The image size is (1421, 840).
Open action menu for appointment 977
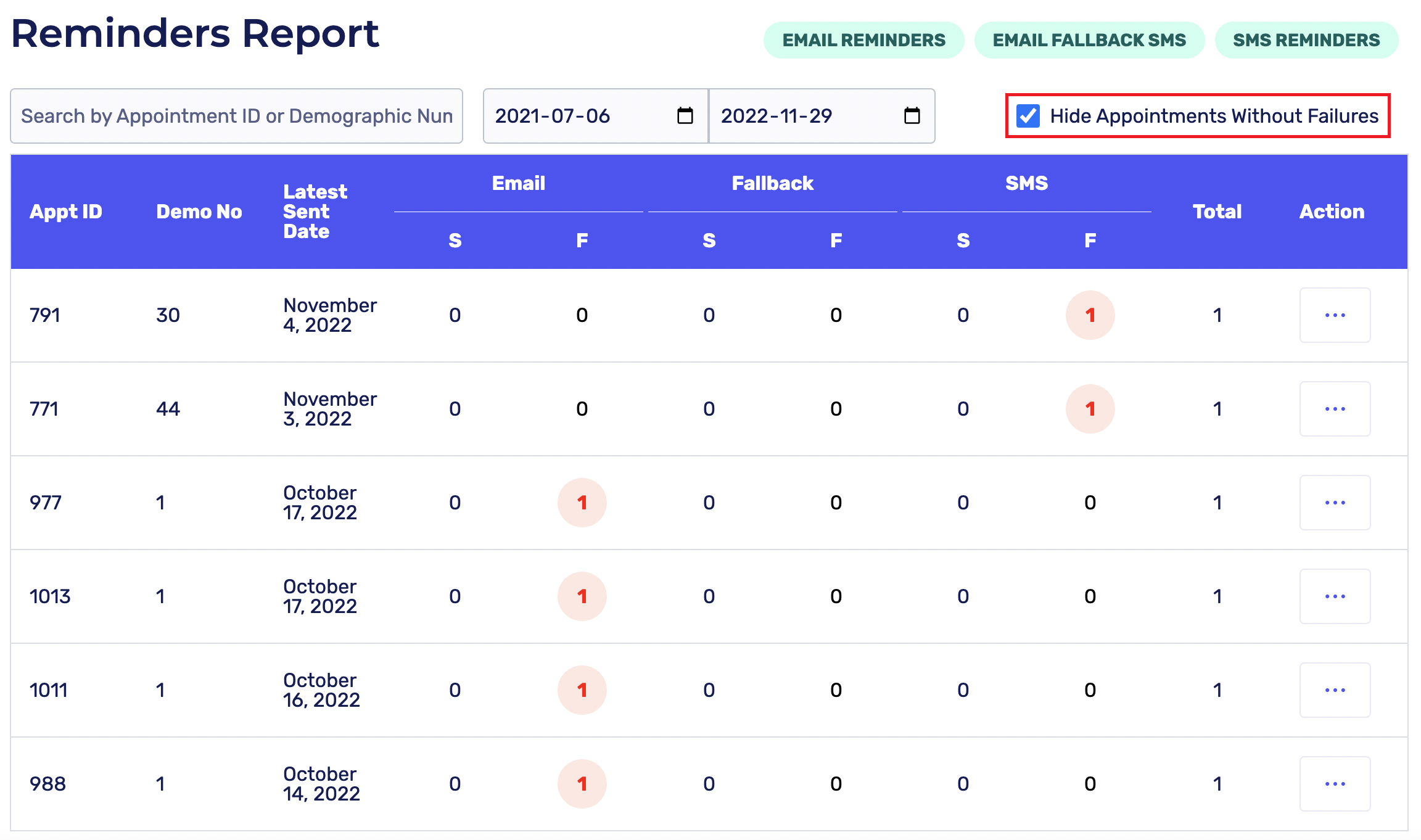click(1335, 503)
